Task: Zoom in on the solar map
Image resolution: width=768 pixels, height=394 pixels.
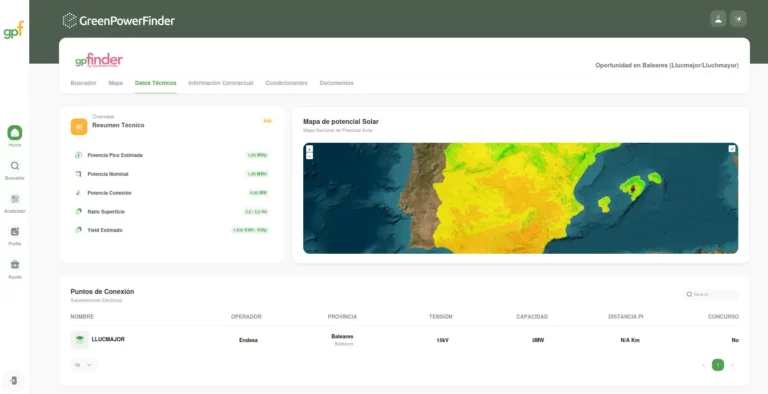Action: pos(310,148)
